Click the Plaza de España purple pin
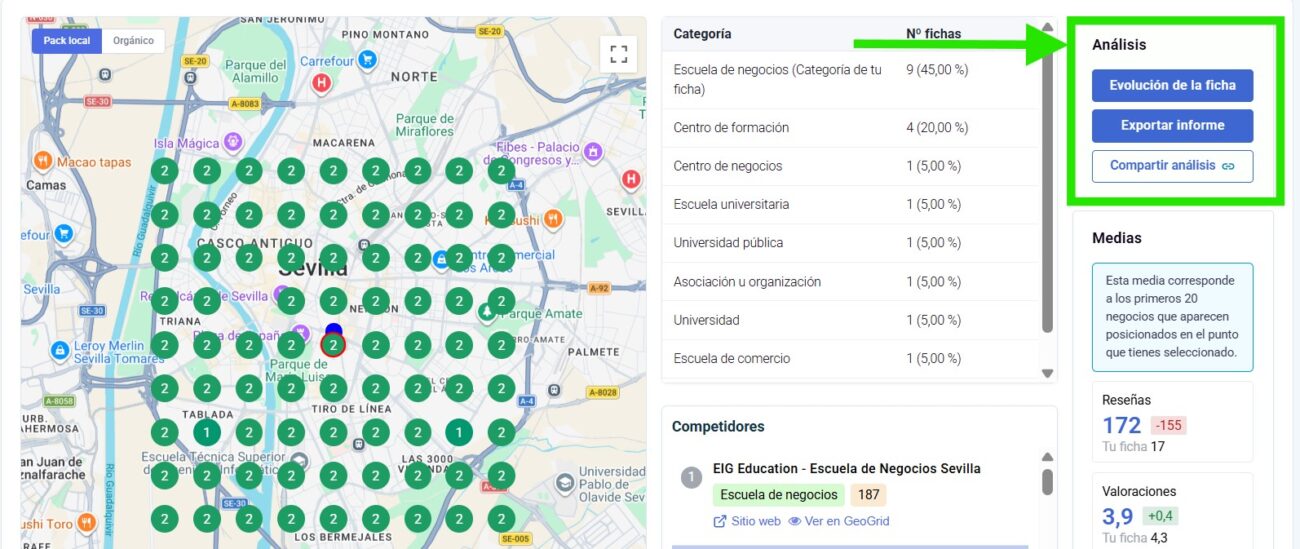The height and width of the screenshot is (549, 1300). (x=302, y=331)
